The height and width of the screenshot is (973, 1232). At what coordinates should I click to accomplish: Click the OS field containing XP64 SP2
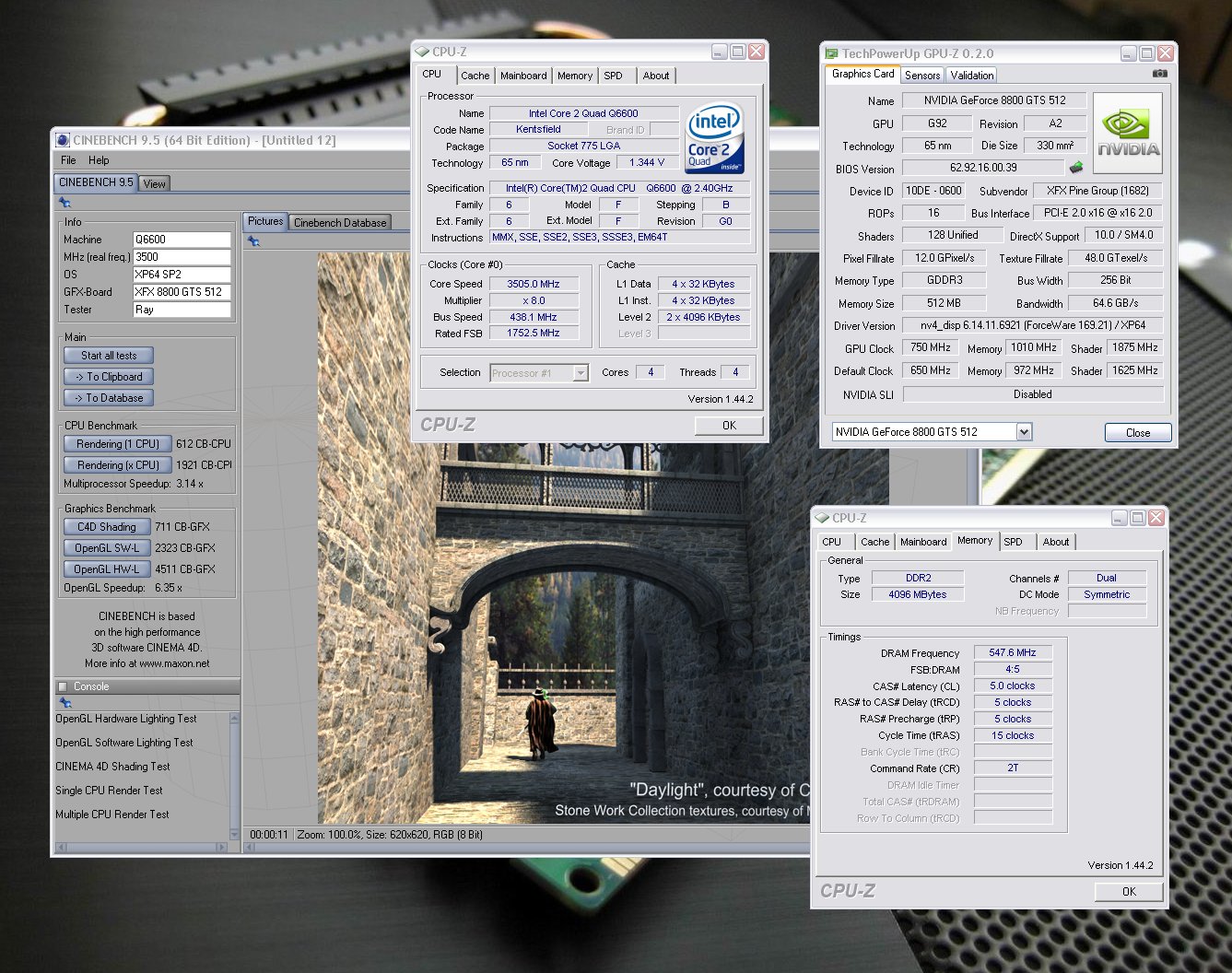tap(182, 275)
